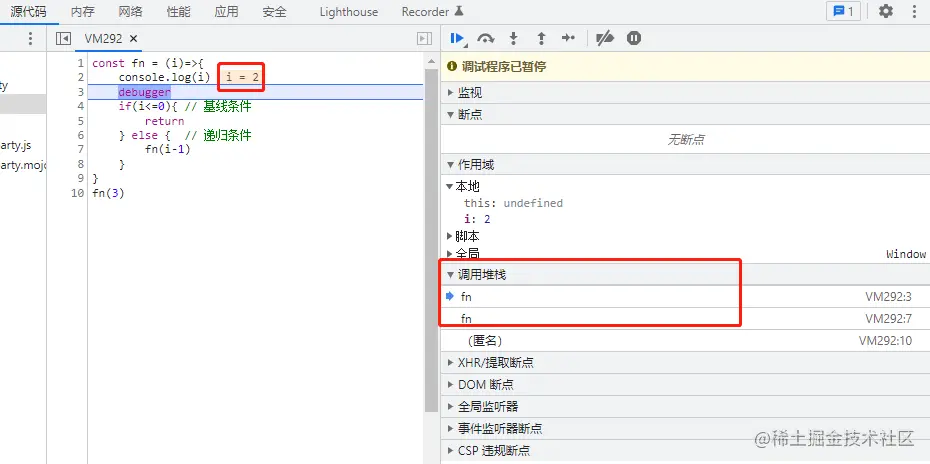Open the Recorder tab
This screenshot has height=464, width=930.
(x=433, y=11)
